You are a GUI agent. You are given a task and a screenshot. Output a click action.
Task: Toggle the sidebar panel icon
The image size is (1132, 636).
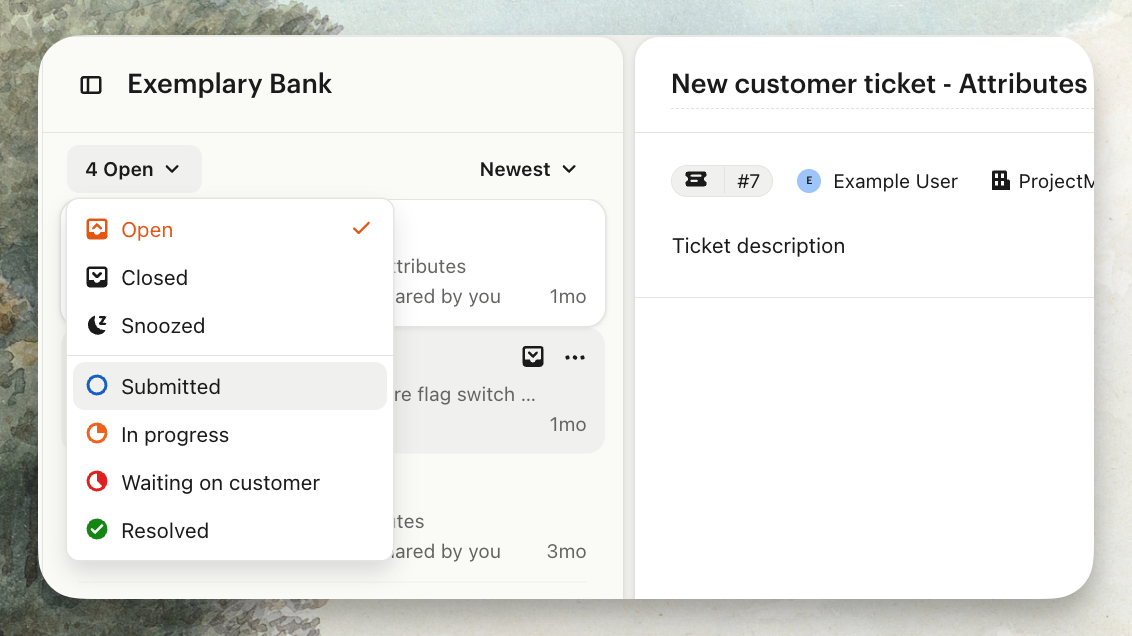91,85
